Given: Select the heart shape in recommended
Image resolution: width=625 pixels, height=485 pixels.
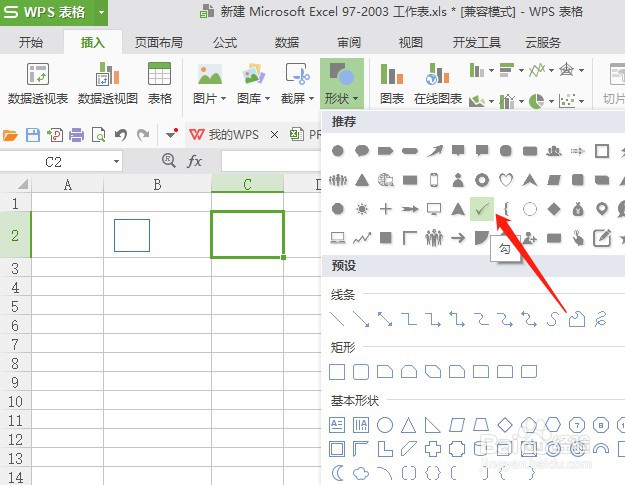Looking at the screenshot, I should pyautogui.click(x=506, y=180).
